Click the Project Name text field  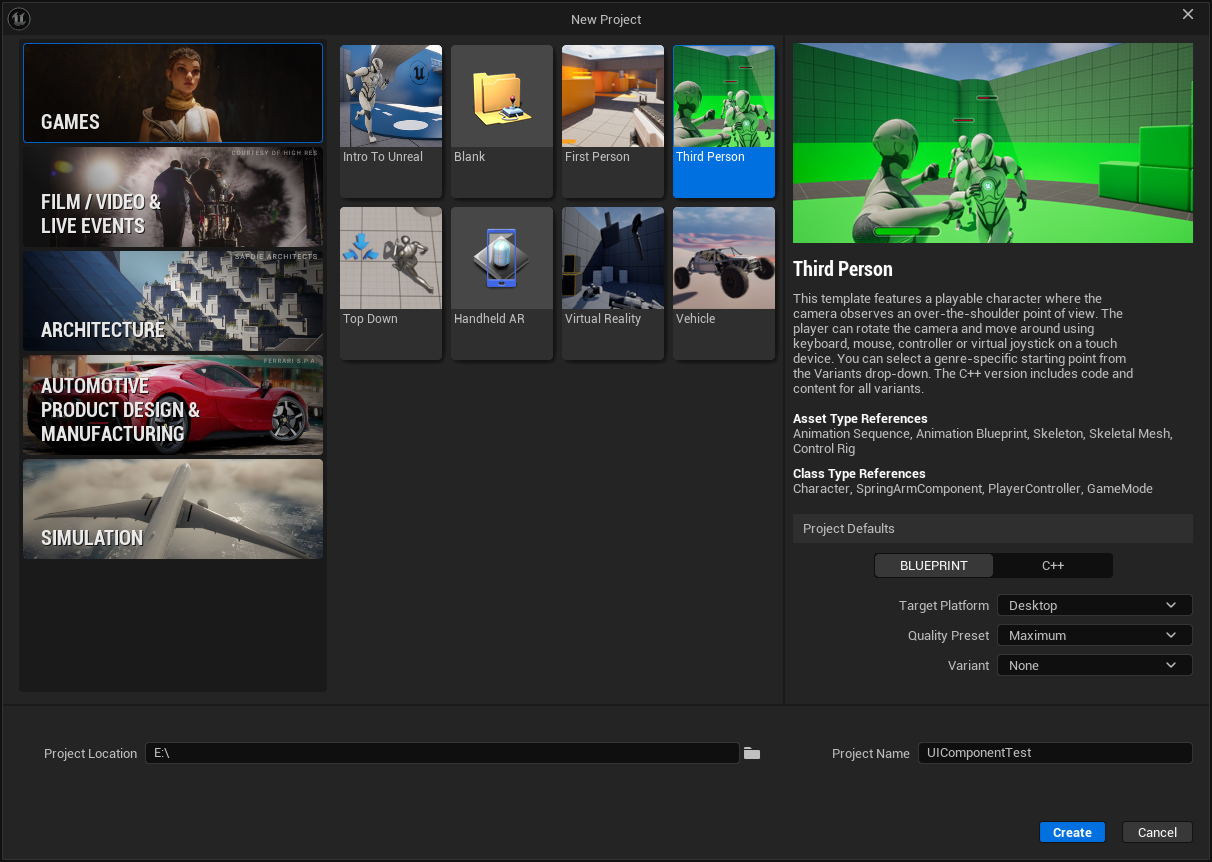[1055, 753]
